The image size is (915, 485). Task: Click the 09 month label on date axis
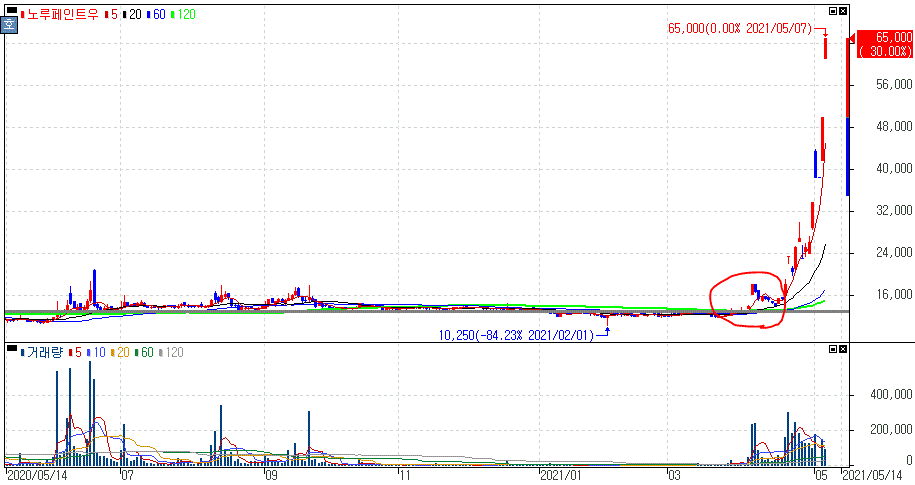click(271, 475)
